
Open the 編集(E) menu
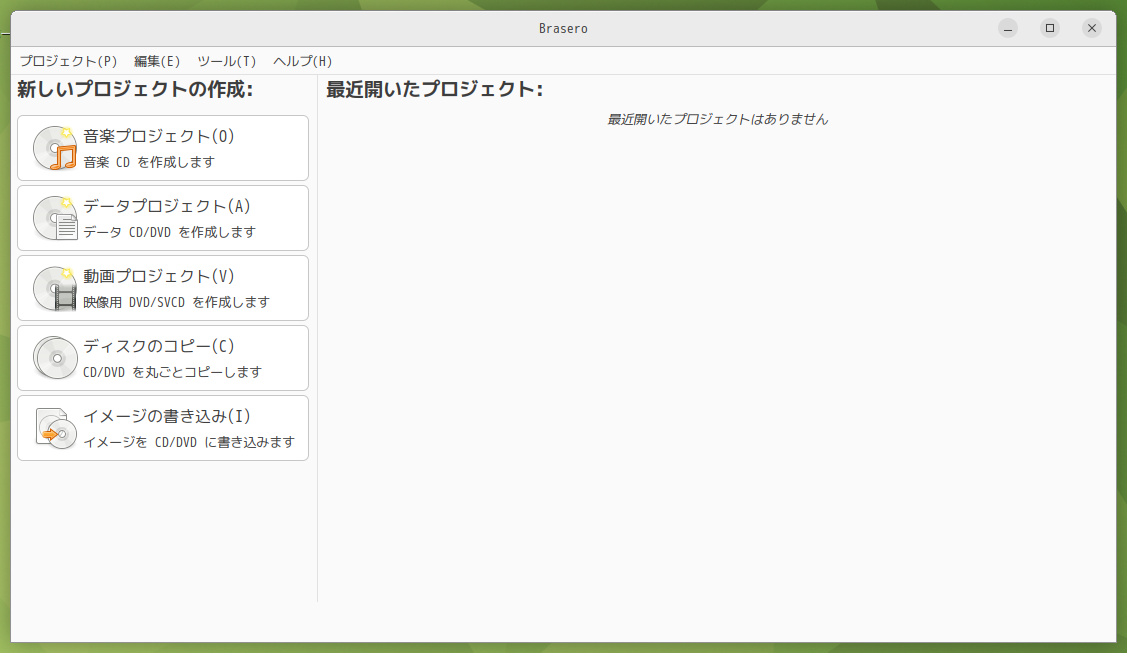tap(157, 61)
